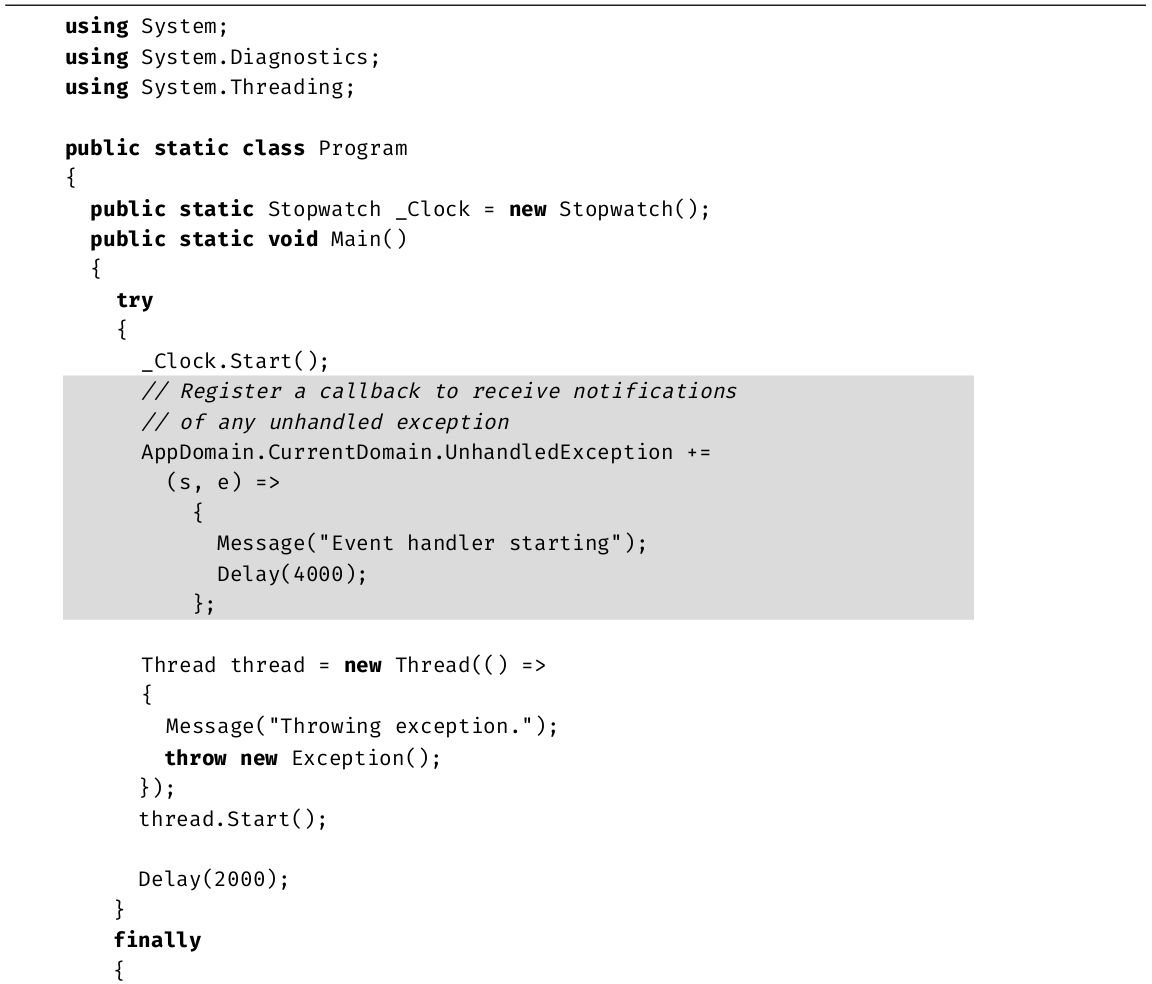Viewport: 1152px width, 984px height.
Task: Click the "of any unhandled exception" comment
Action: [x=325, y=422]
